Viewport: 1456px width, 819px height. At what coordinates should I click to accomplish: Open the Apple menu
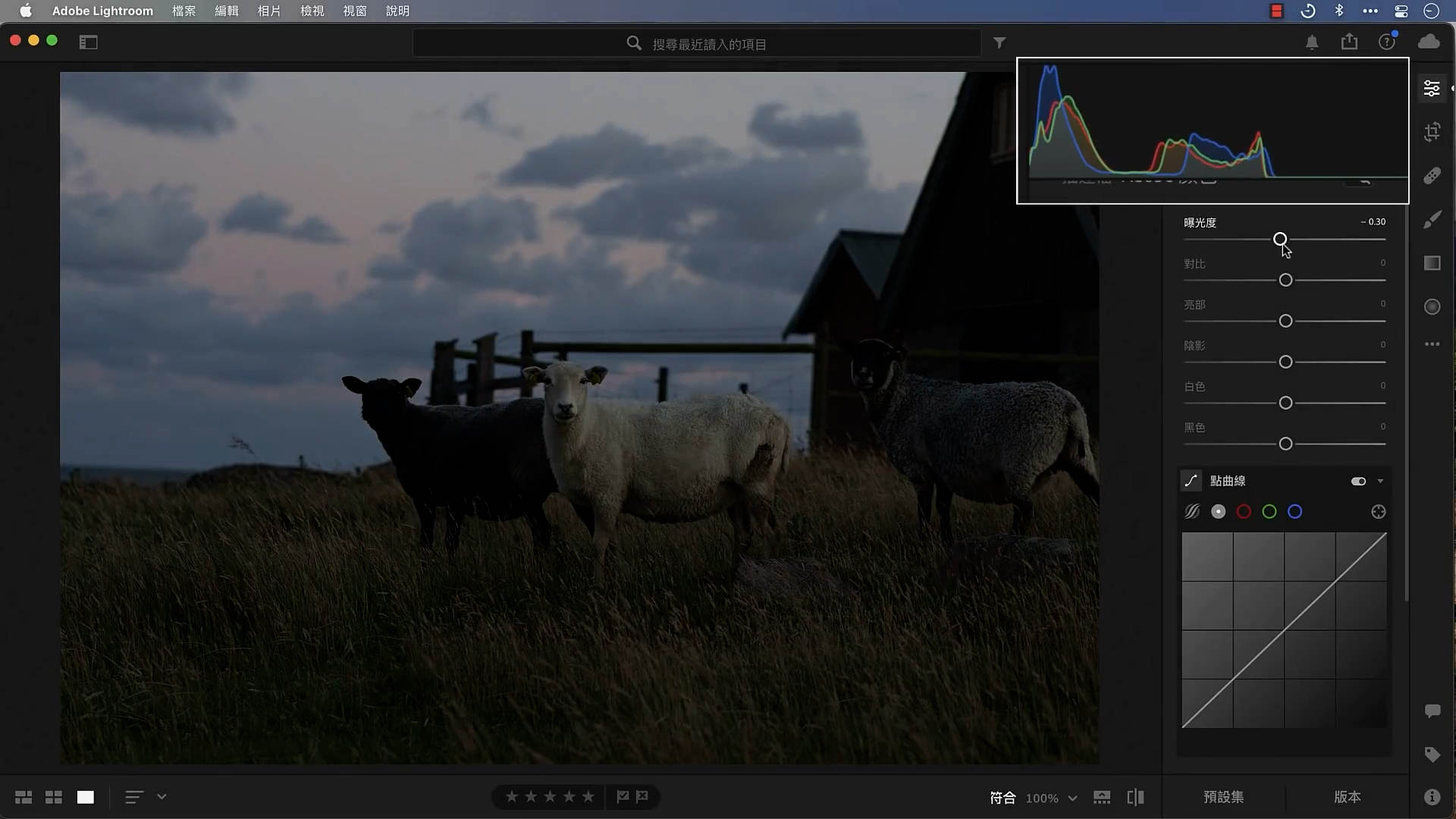click(27, 11)
